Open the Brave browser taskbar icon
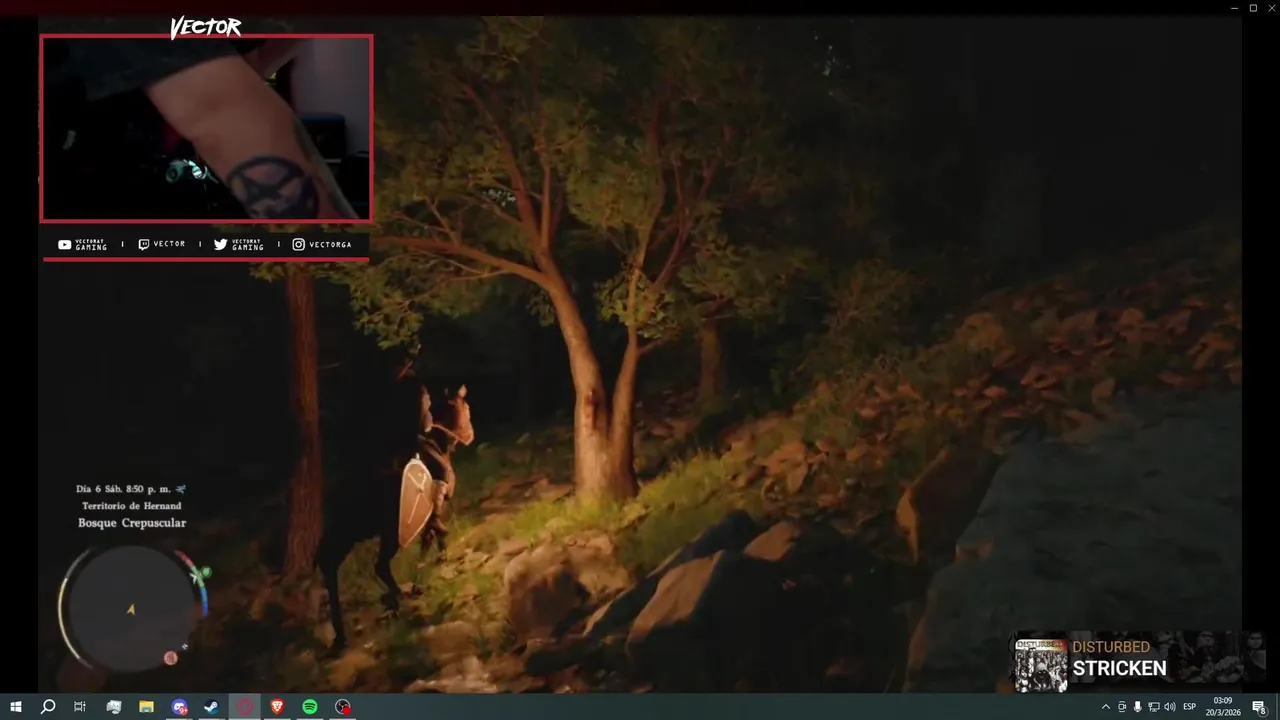Viewport: 1280px width, 720px height. (x=277, y=707)
